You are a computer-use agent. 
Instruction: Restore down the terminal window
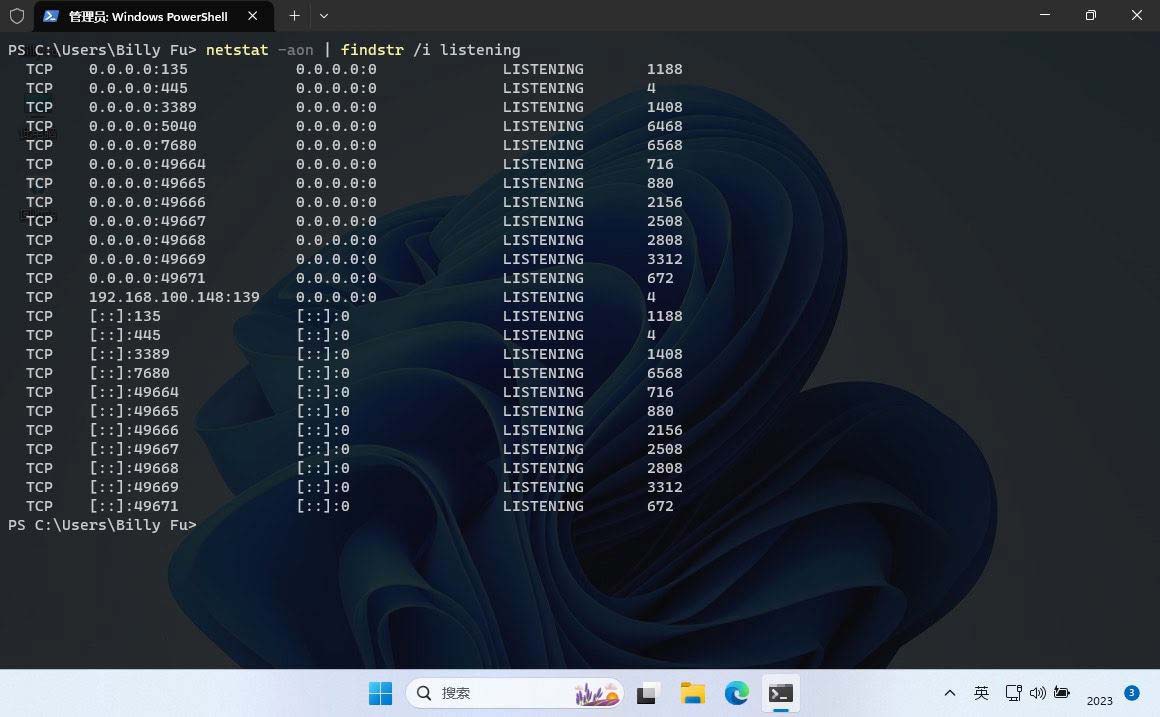(1090, 16)
